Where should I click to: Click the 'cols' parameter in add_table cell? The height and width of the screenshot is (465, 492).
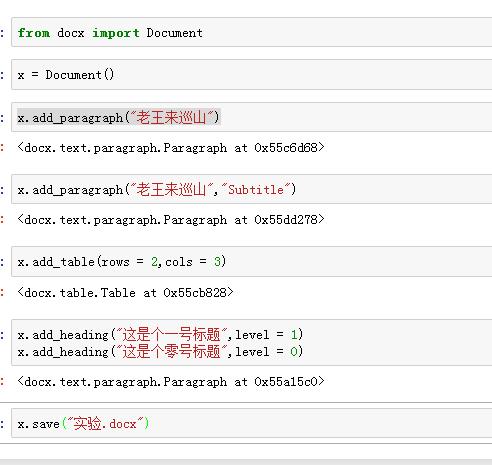[x=179, y=262]
